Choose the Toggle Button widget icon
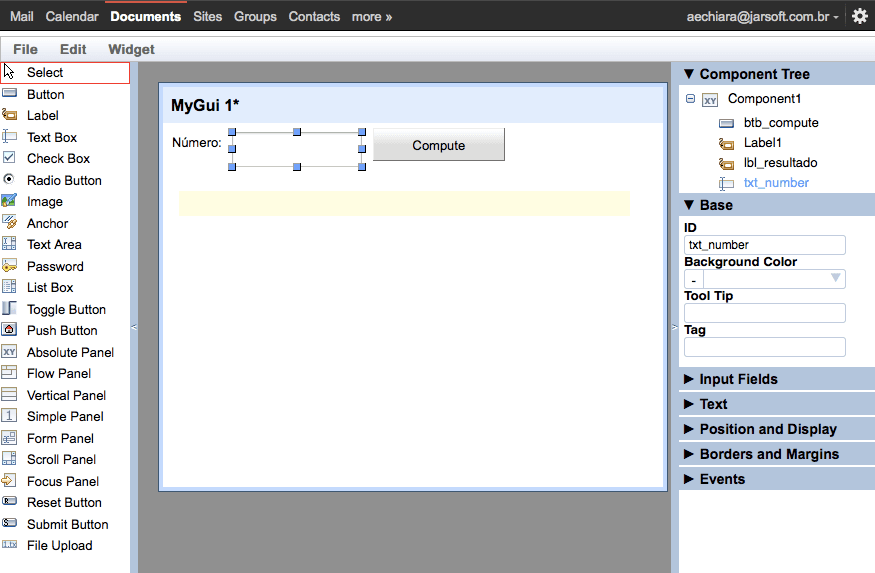Screen dimensions: 875x573 pyautogui.click(x=9, y=308)
